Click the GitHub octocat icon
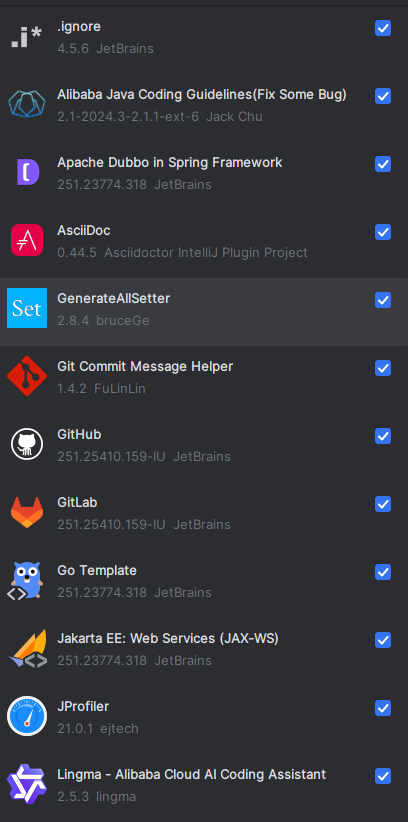This screenshot has width=408, height=822. click(27, 444)
